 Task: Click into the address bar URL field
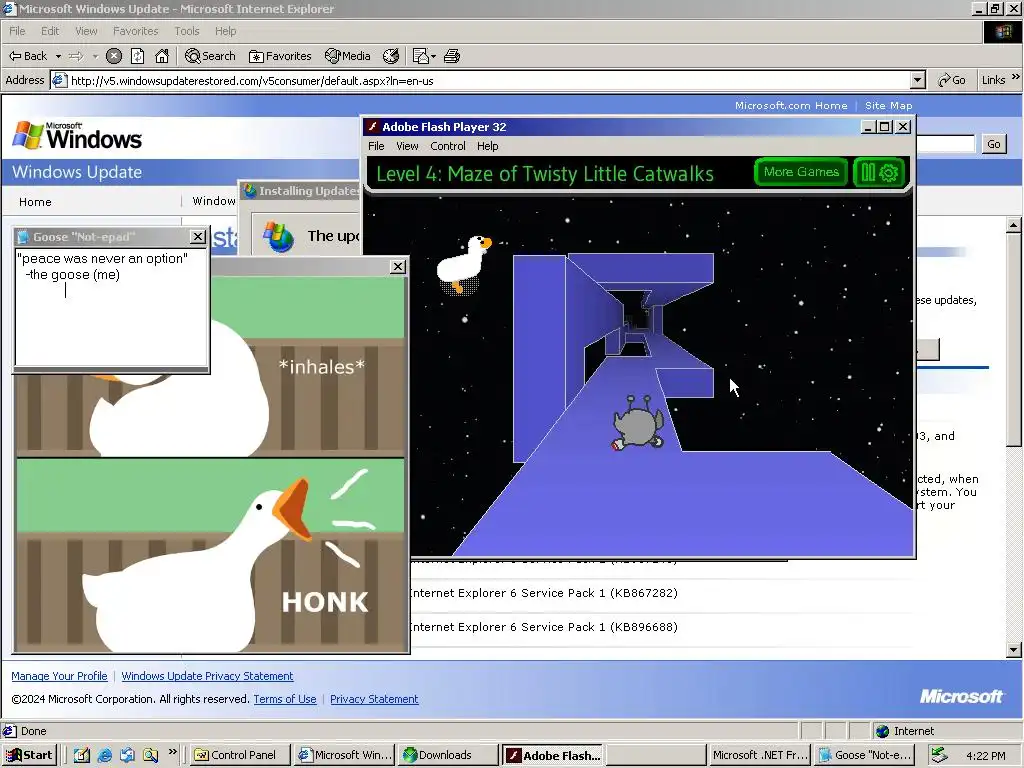[x=480, y=80]
